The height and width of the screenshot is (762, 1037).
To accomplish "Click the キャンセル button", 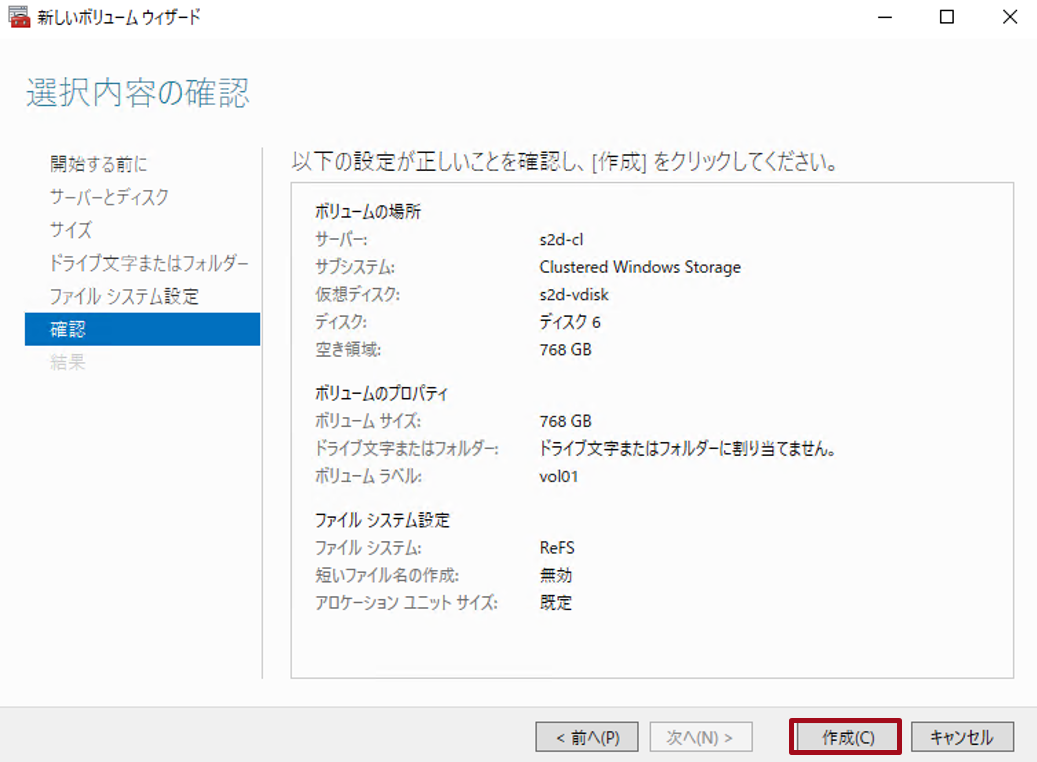I will pos(961,737).
